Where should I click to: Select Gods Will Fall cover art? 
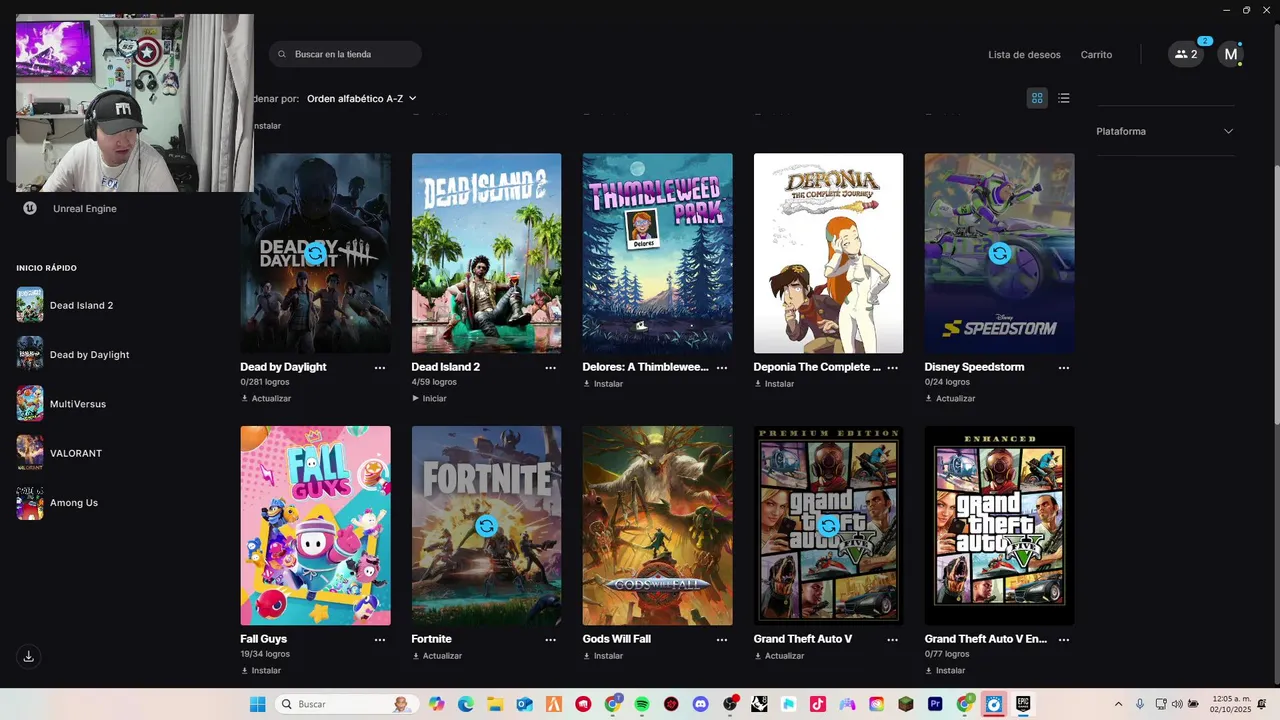click(x=657, y=525)
